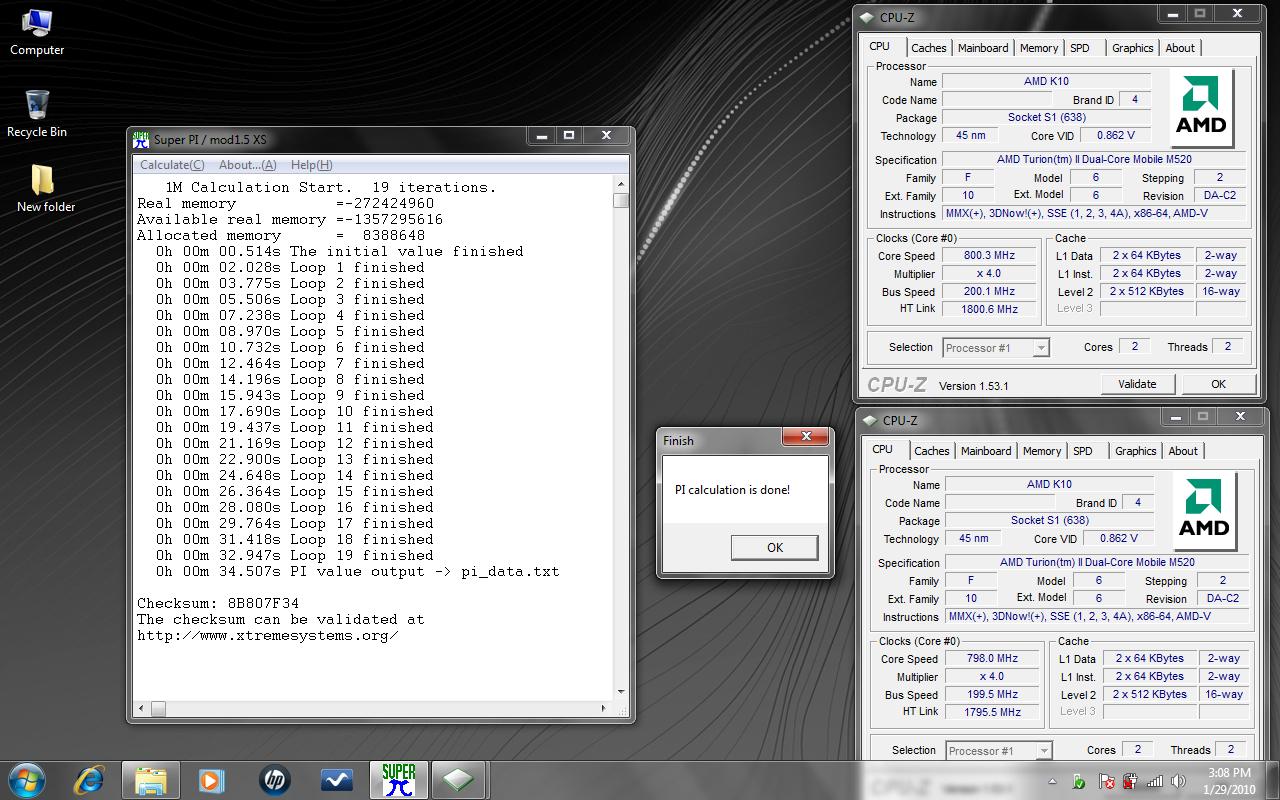Image resolution: width=1280 pixels, height=800 pixels.
Task: Click Super PI vertical scrollbar down arrow
Action: pos(621,692)
